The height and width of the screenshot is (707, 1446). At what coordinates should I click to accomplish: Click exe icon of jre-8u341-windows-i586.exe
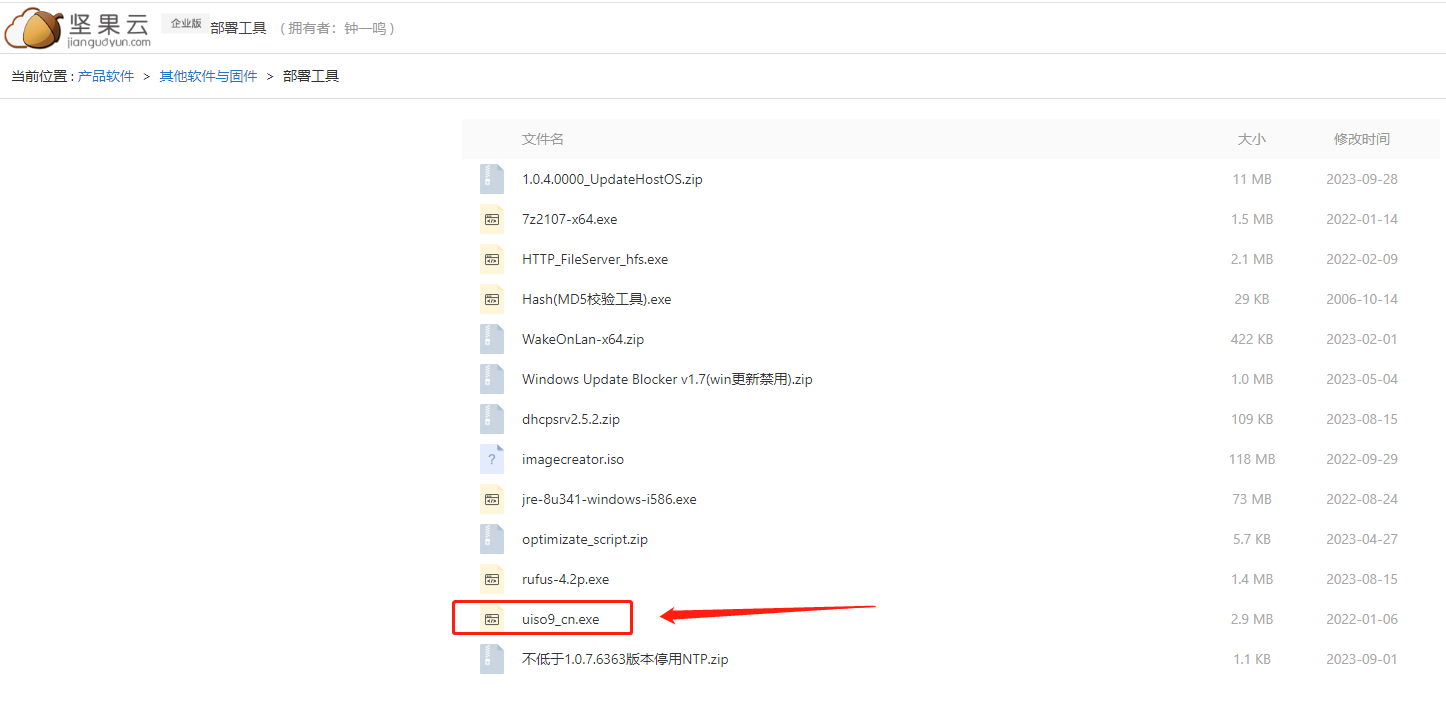click(x=492, y=499)
